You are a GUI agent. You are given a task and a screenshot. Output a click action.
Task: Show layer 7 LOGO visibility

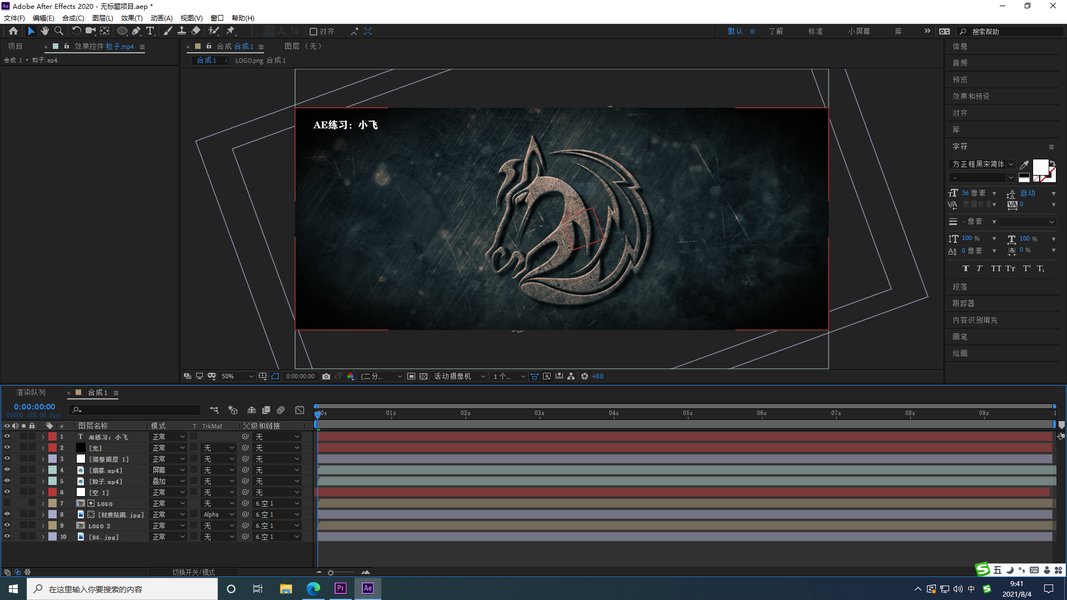pos(7,503)
